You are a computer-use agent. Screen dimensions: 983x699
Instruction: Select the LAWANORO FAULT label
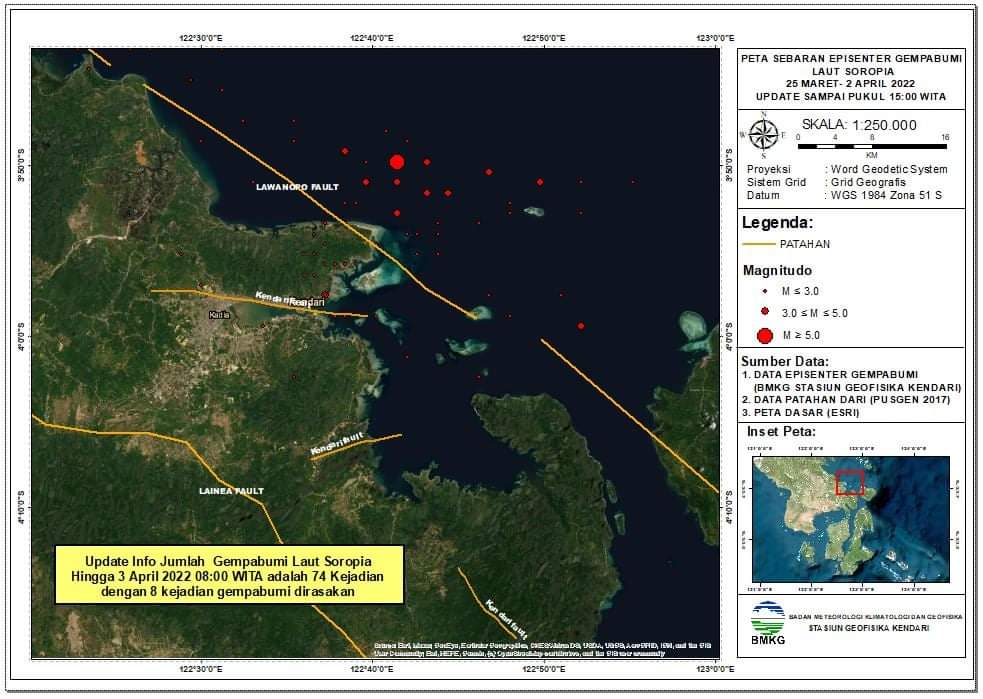[297, 187]
